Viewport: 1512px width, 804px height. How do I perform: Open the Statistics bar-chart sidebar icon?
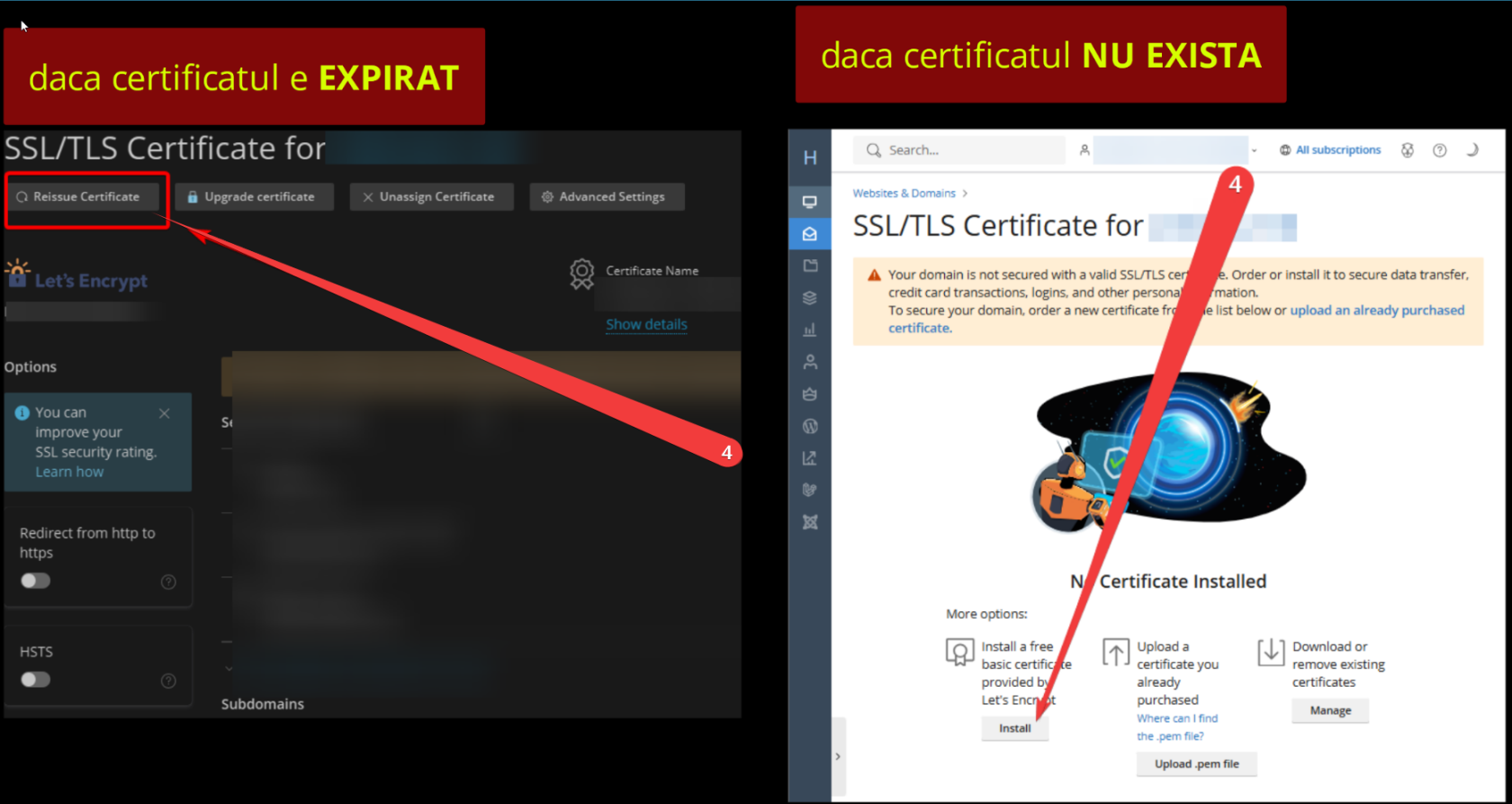coord(810,330)
